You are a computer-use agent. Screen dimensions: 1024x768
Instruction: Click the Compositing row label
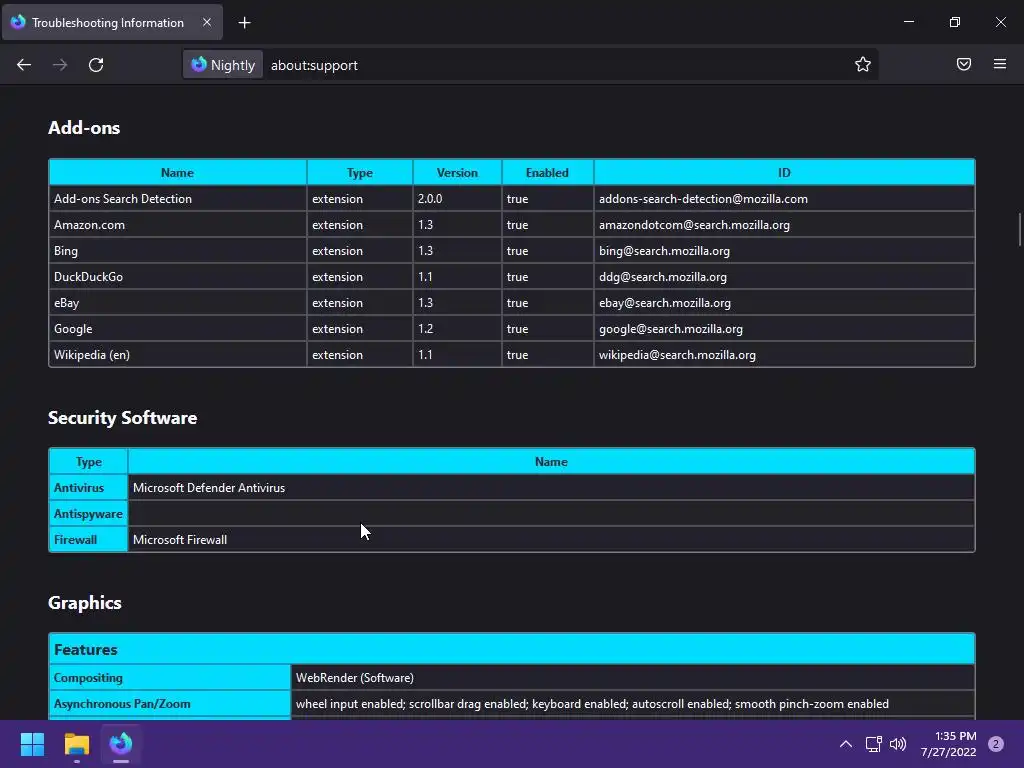pos(170,678)
